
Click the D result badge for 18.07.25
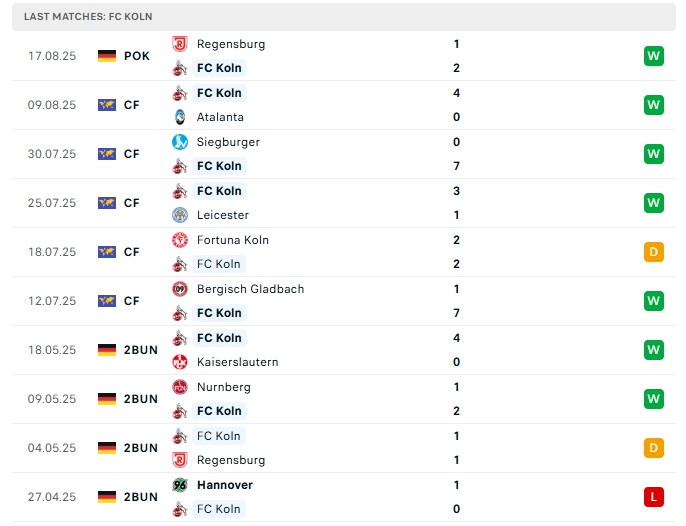point(654,252)
